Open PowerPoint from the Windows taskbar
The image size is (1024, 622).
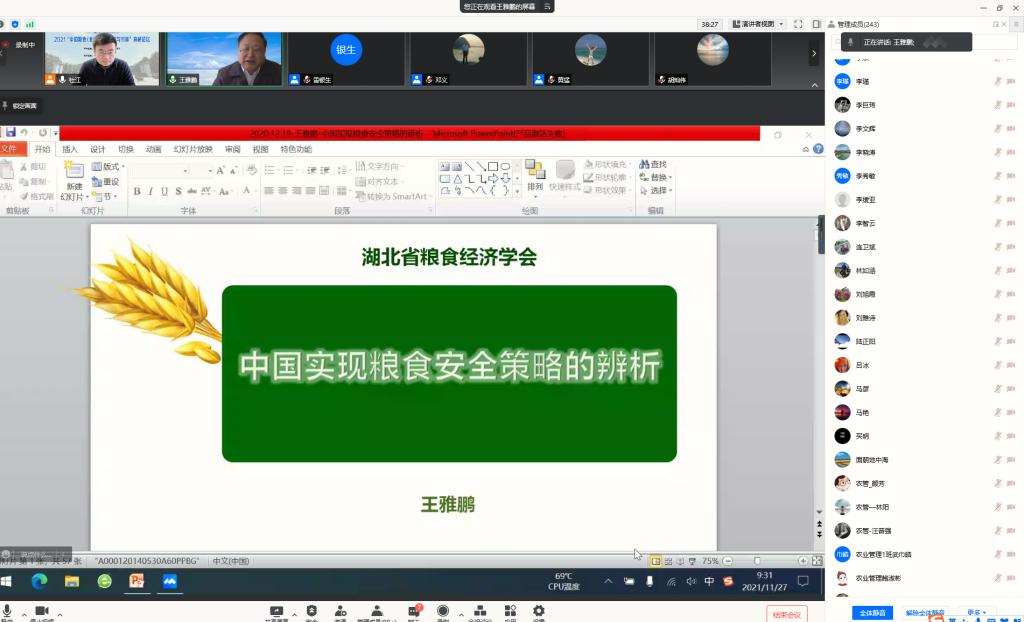[137, 581]
